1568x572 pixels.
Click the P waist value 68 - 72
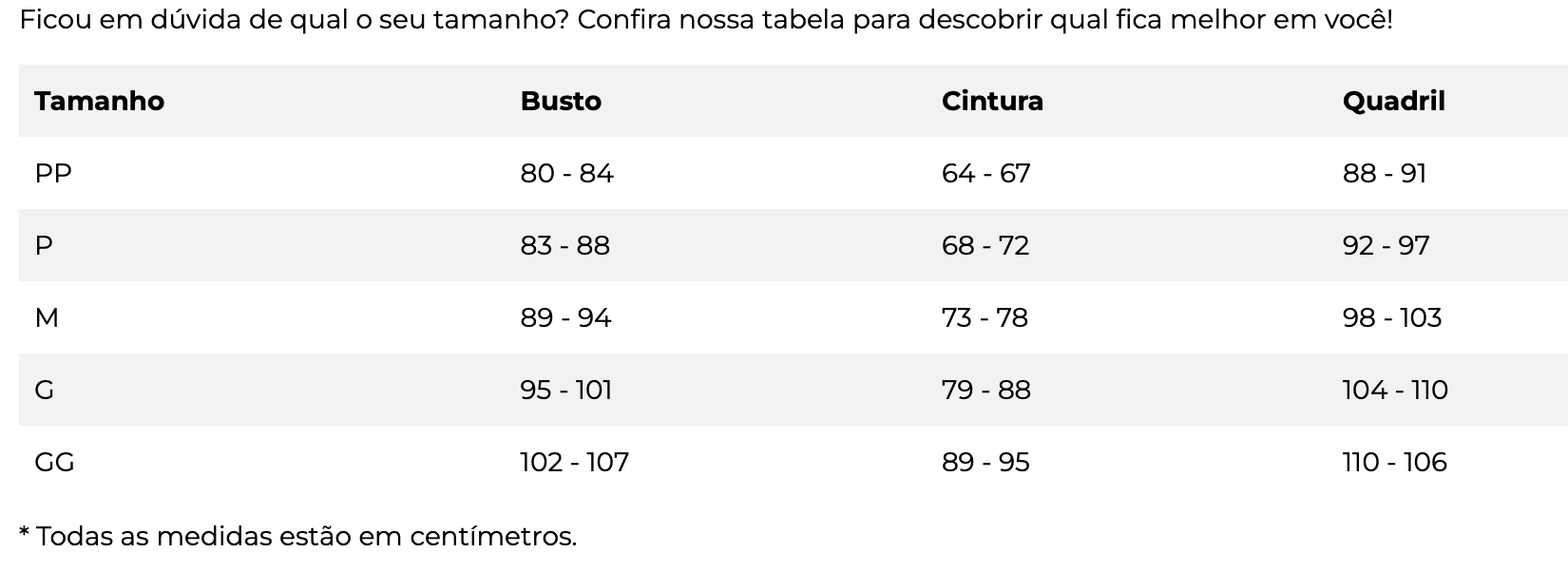(985, 245)
